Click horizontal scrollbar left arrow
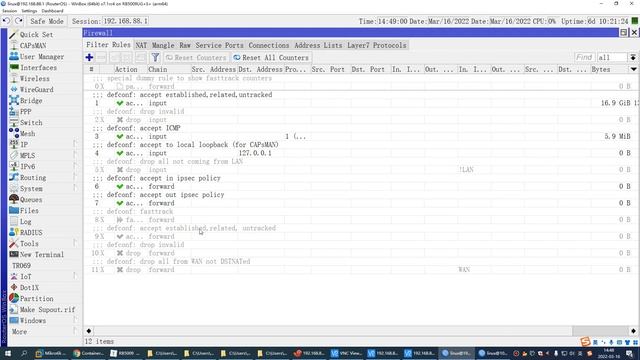 click(89, 331)
